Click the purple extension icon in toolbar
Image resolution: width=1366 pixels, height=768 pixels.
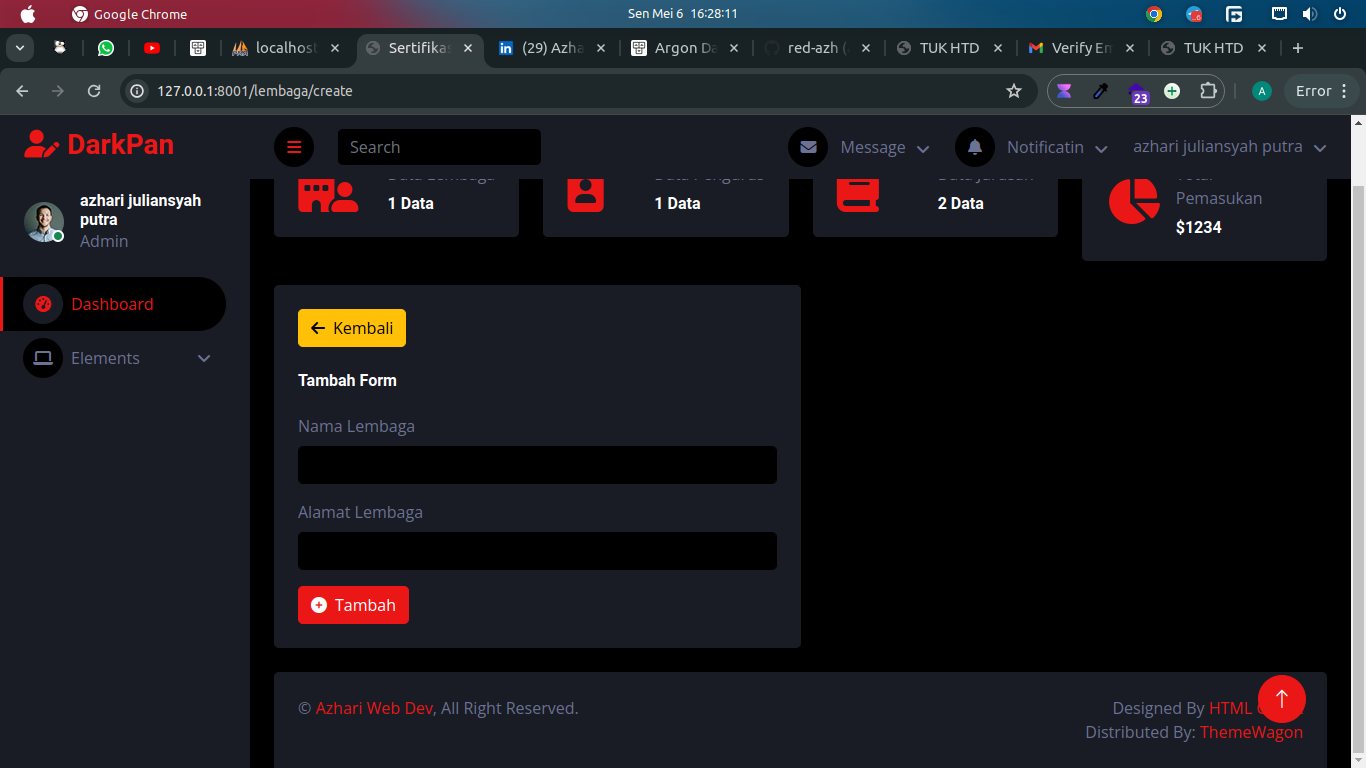(x=1064, y=91)
